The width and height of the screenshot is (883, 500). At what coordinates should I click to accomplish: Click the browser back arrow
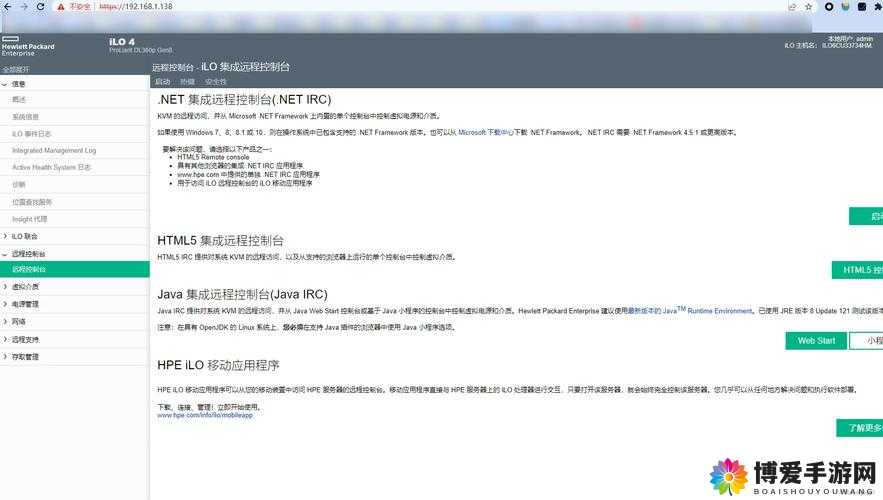[7, 6]
